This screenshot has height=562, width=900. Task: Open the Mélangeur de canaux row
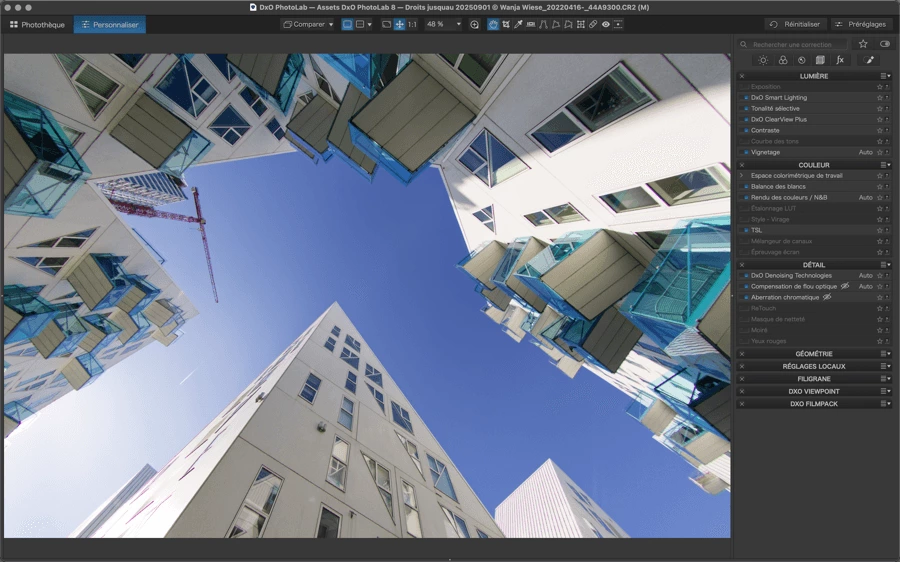(x=813, y=241)
